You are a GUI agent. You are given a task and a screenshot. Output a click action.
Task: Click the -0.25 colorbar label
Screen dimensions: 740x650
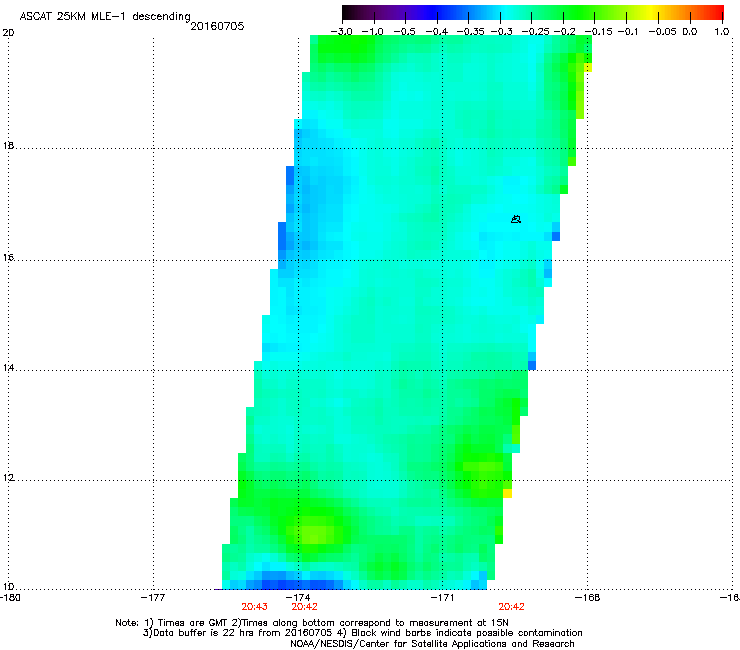535,32
